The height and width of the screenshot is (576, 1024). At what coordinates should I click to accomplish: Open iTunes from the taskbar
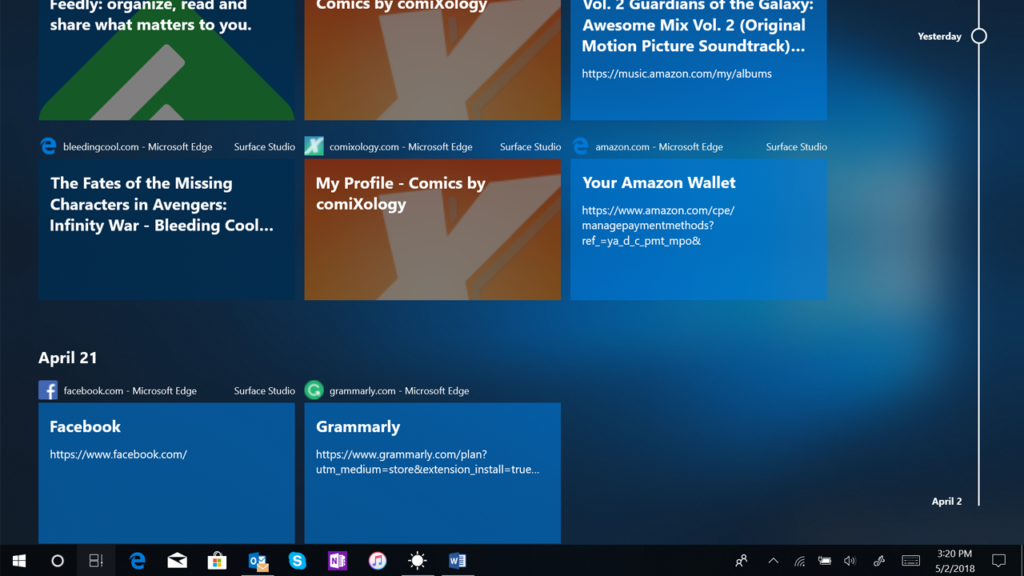(377, 560)
